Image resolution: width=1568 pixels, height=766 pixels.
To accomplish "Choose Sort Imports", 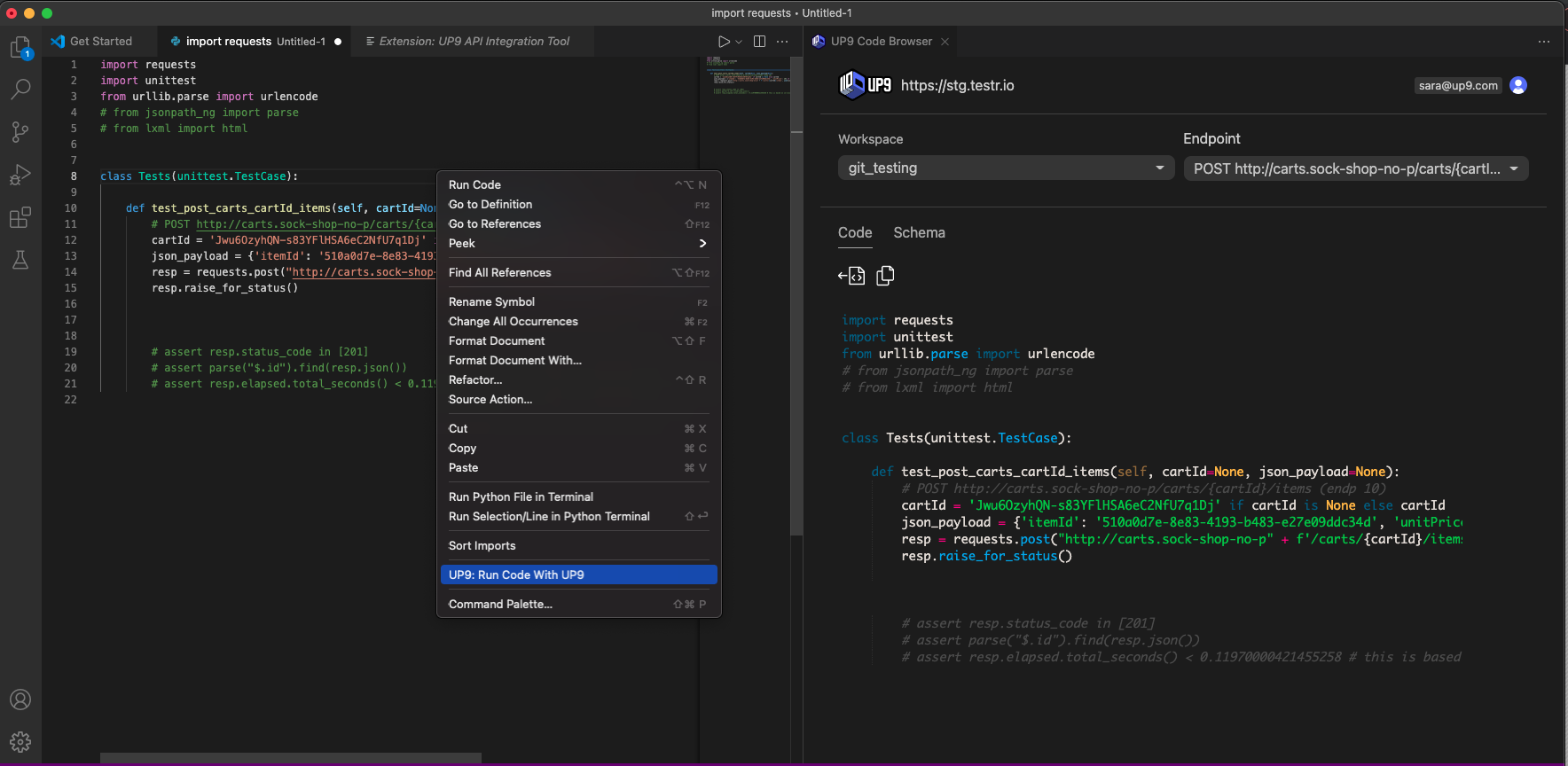I will point(578,546).
